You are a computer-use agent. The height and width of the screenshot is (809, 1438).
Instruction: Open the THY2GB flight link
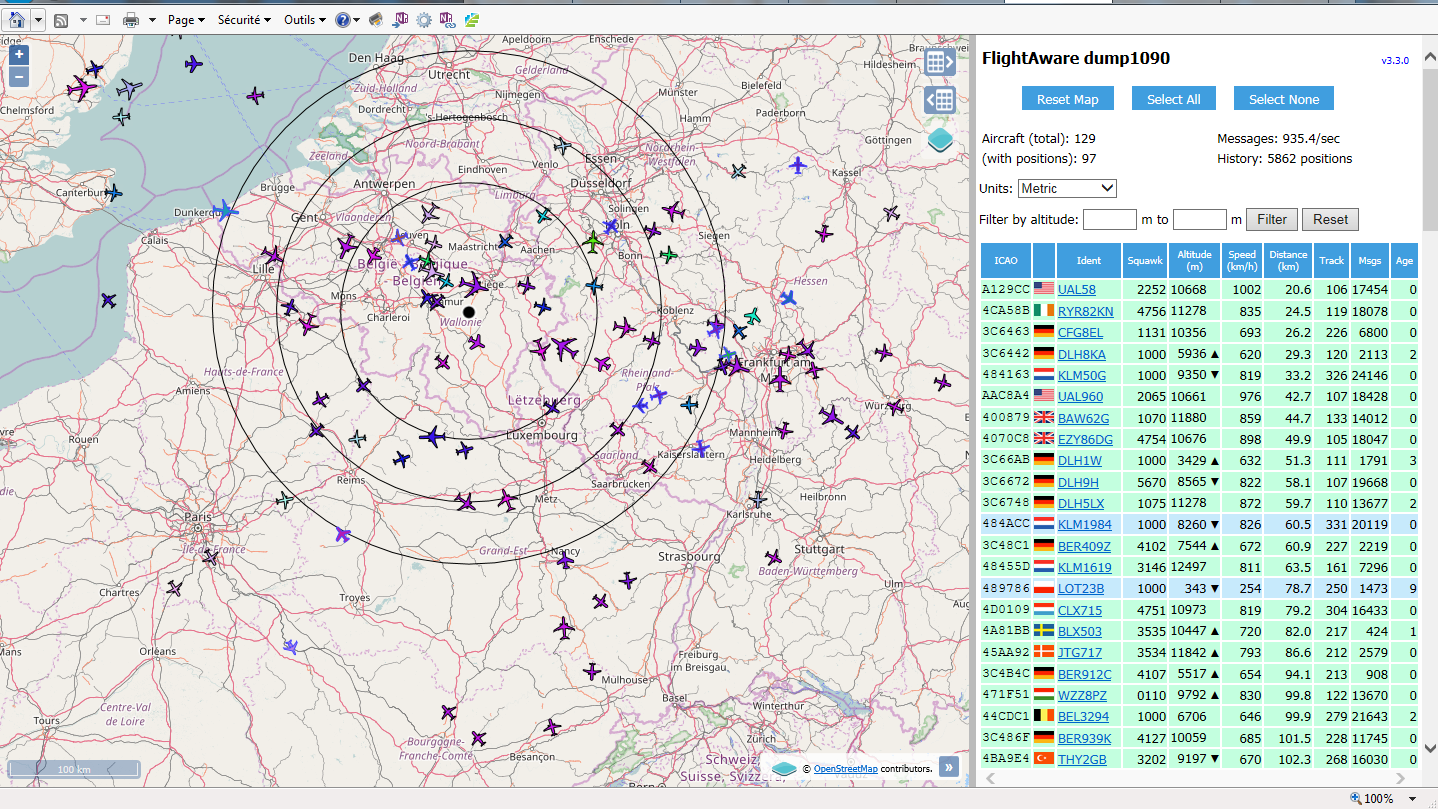tap(1082, 759)
